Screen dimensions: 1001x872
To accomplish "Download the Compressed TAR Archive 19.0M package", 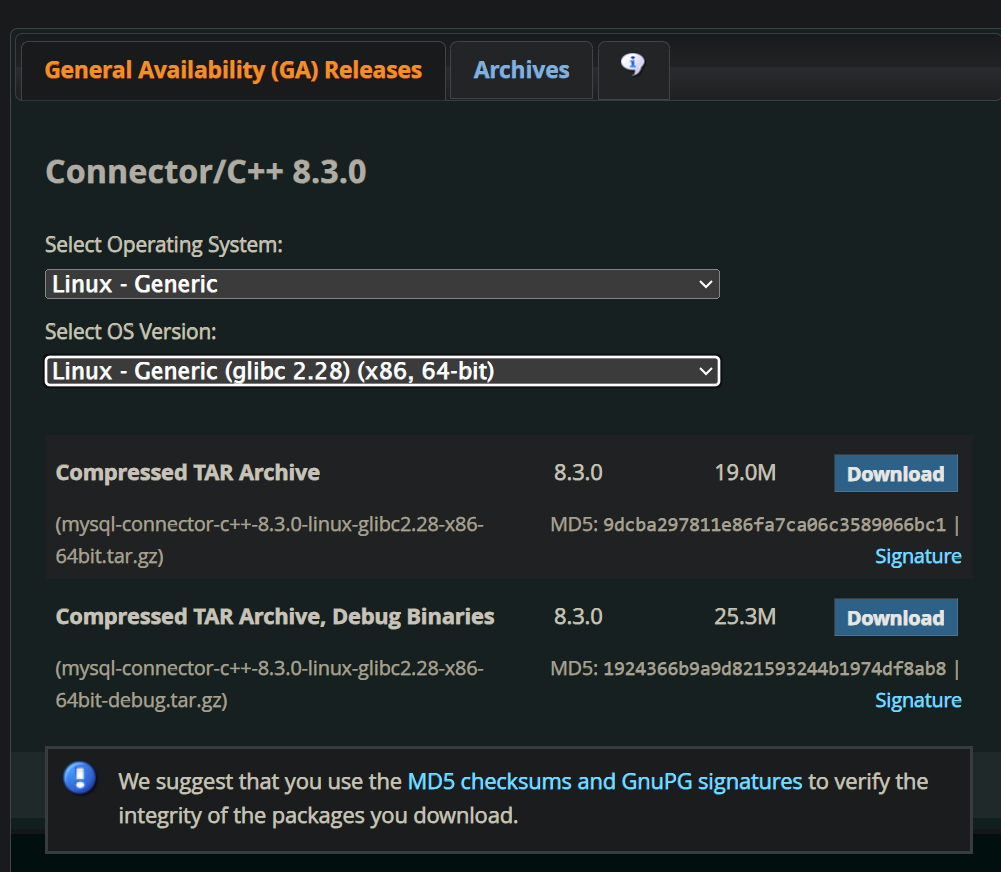I will tap(895, 474).
